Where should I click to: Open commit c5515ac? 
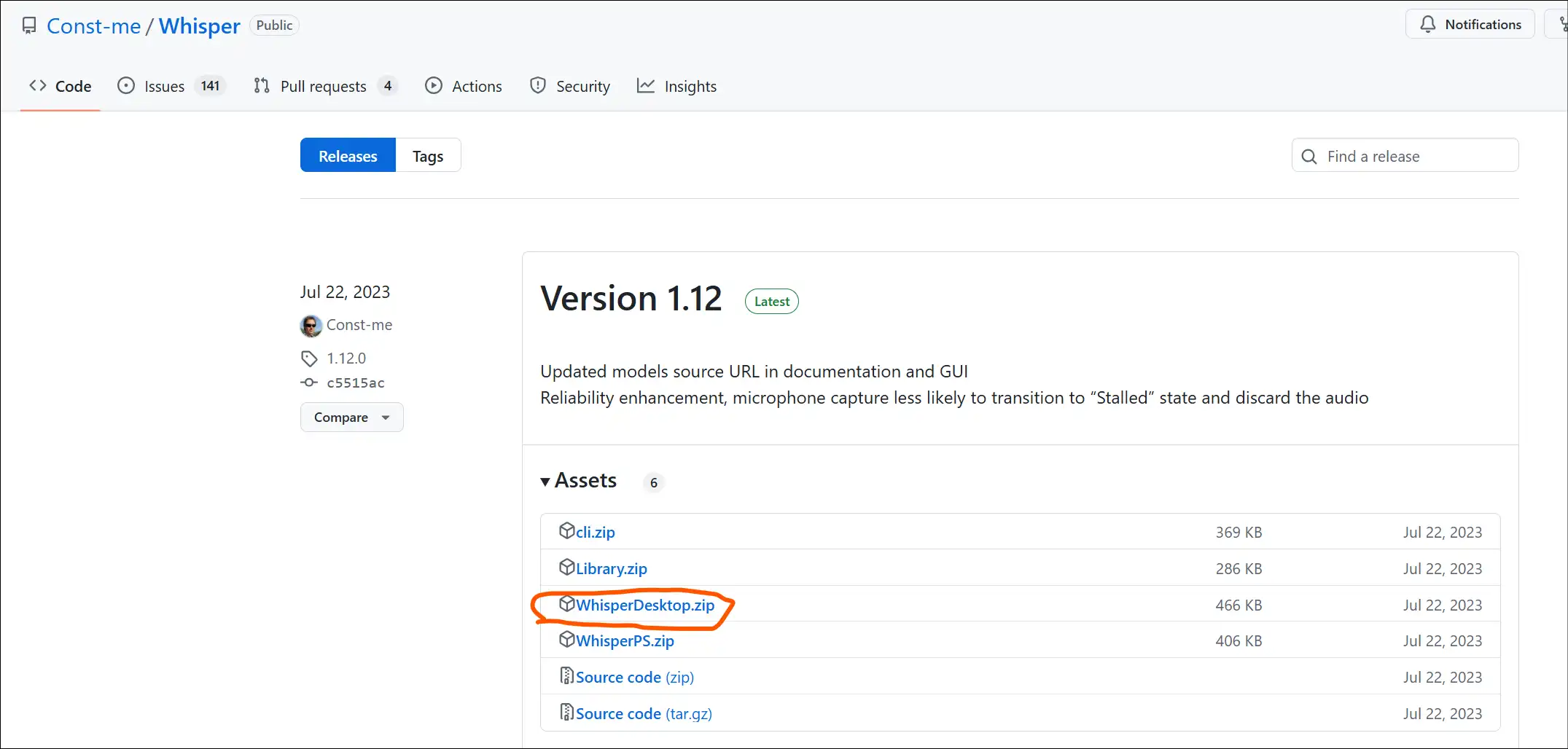[x=356, y=383]
